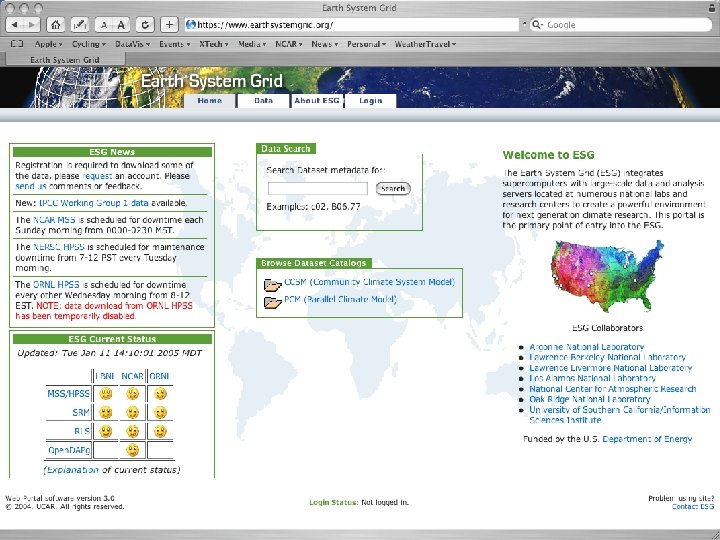Follow the Department of Energy link
This screenshot has height=540, width=720.
(647, 439)
